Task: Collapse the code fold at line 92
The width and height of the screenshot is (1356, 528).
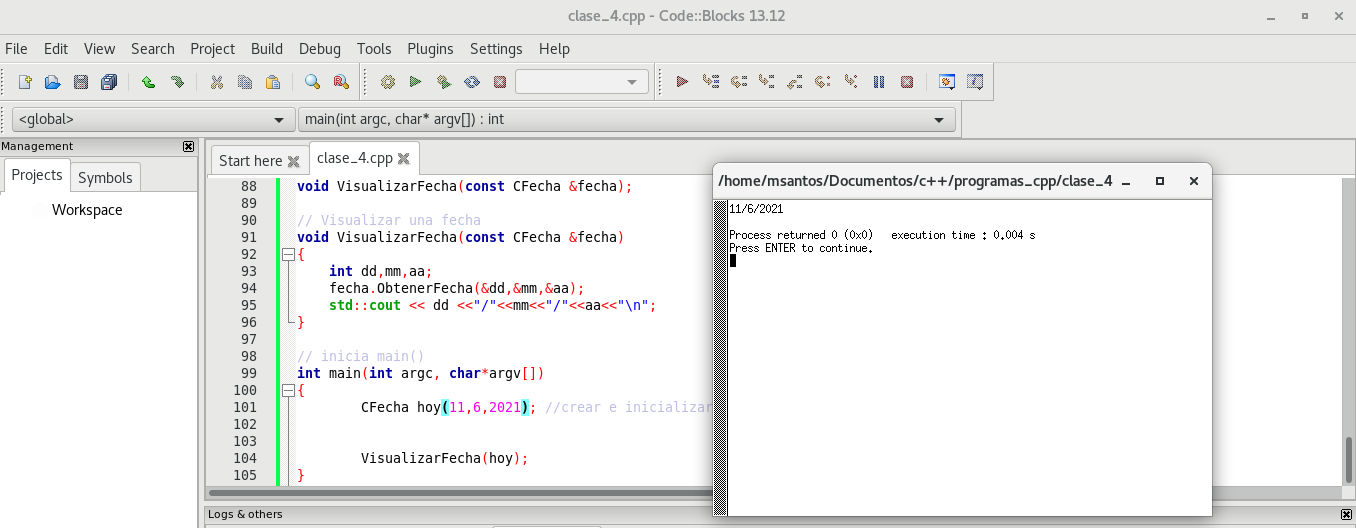Action: click(x=292, y=255)
